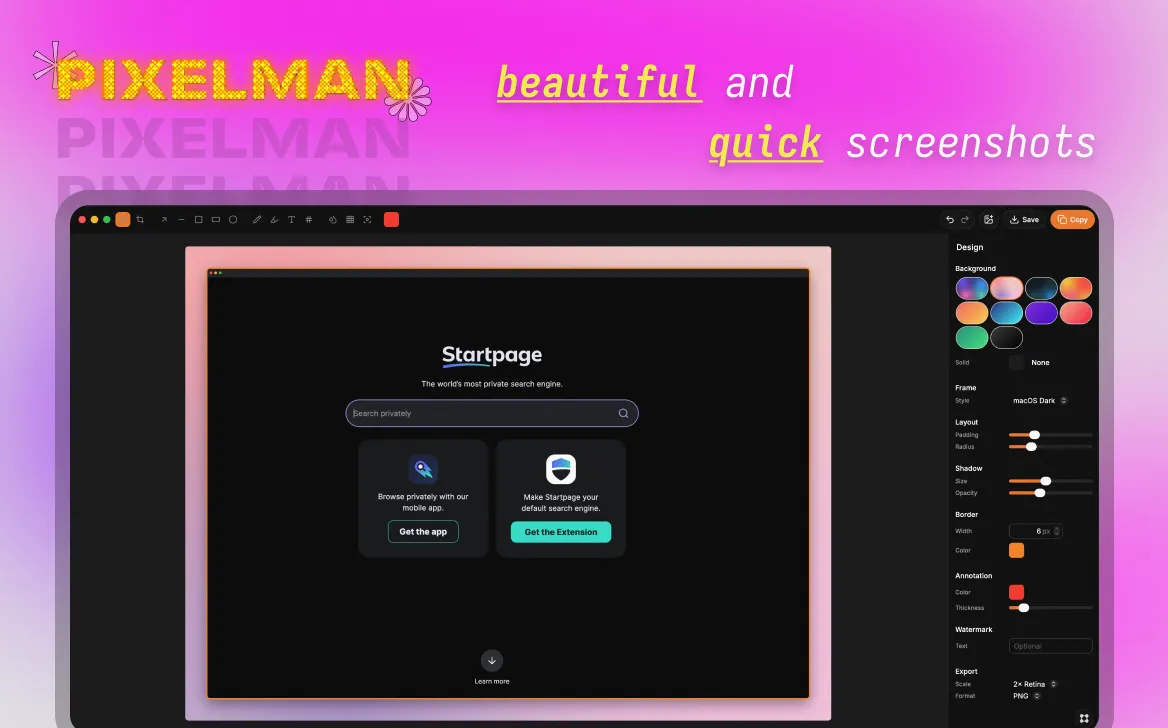Select the pixelate grid tool
1168x728 pixels.
(350, 220)
